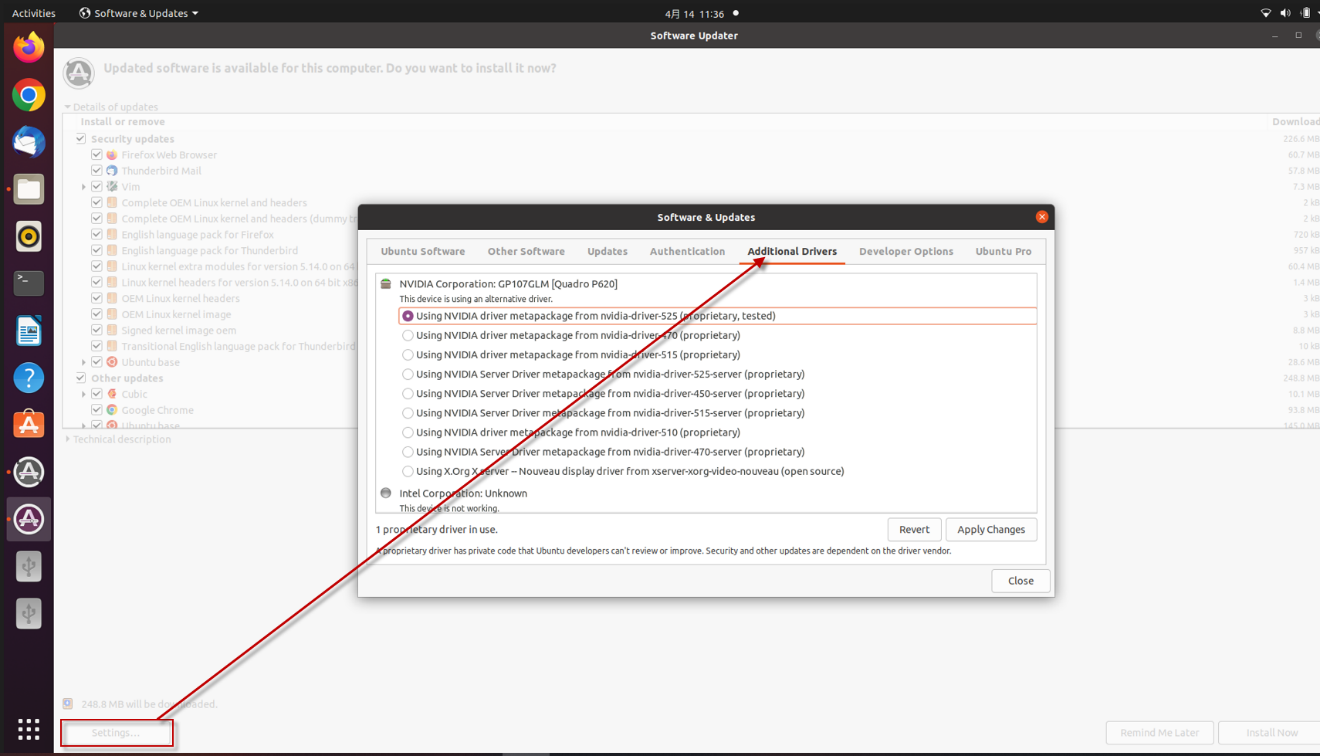Screen dimensions: 1320x756
Task: Uncheck Firefox Web Browser update
Action: tap(96, 155)
